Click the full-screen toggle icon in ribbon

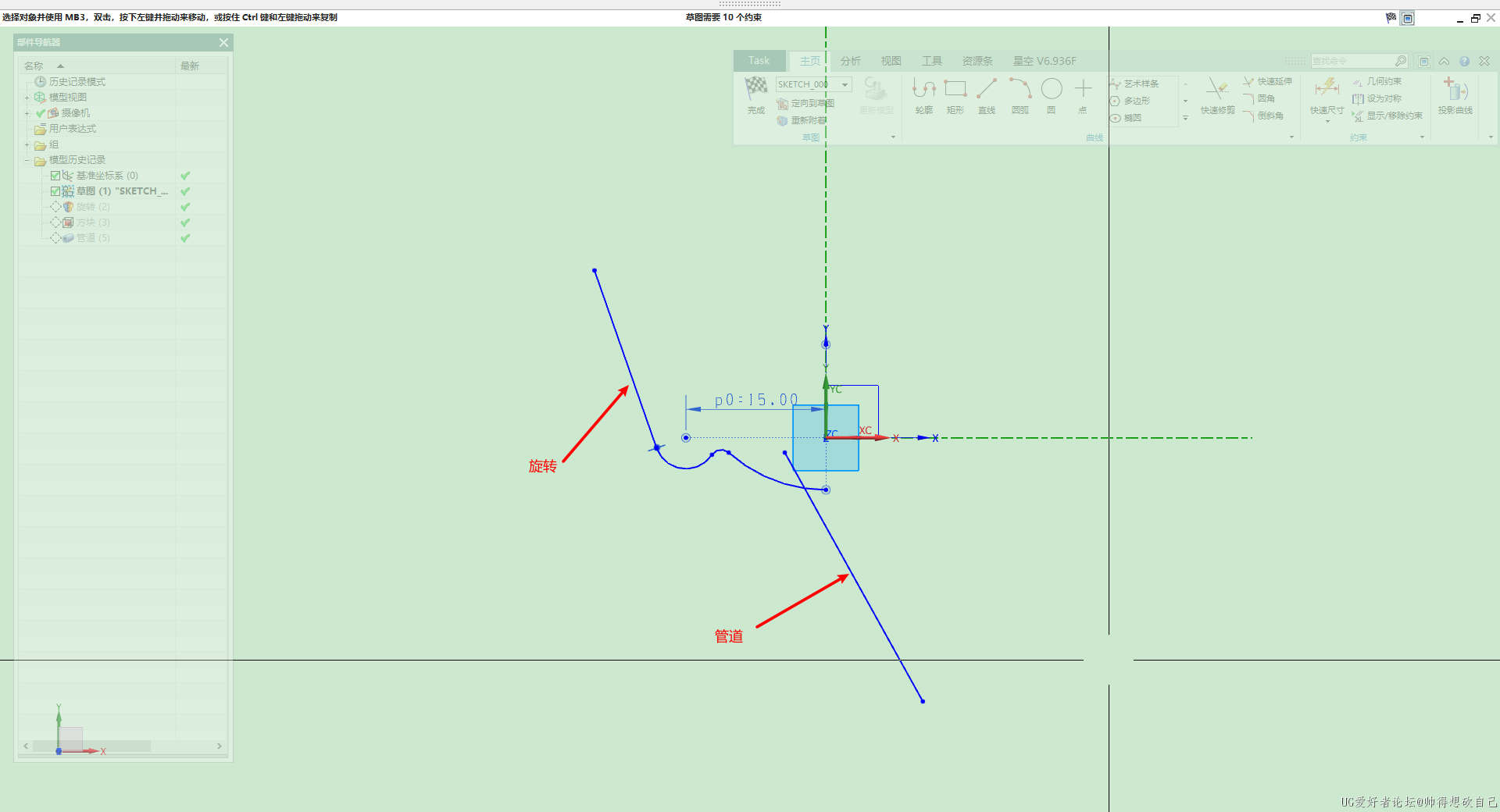[1424, 61]
